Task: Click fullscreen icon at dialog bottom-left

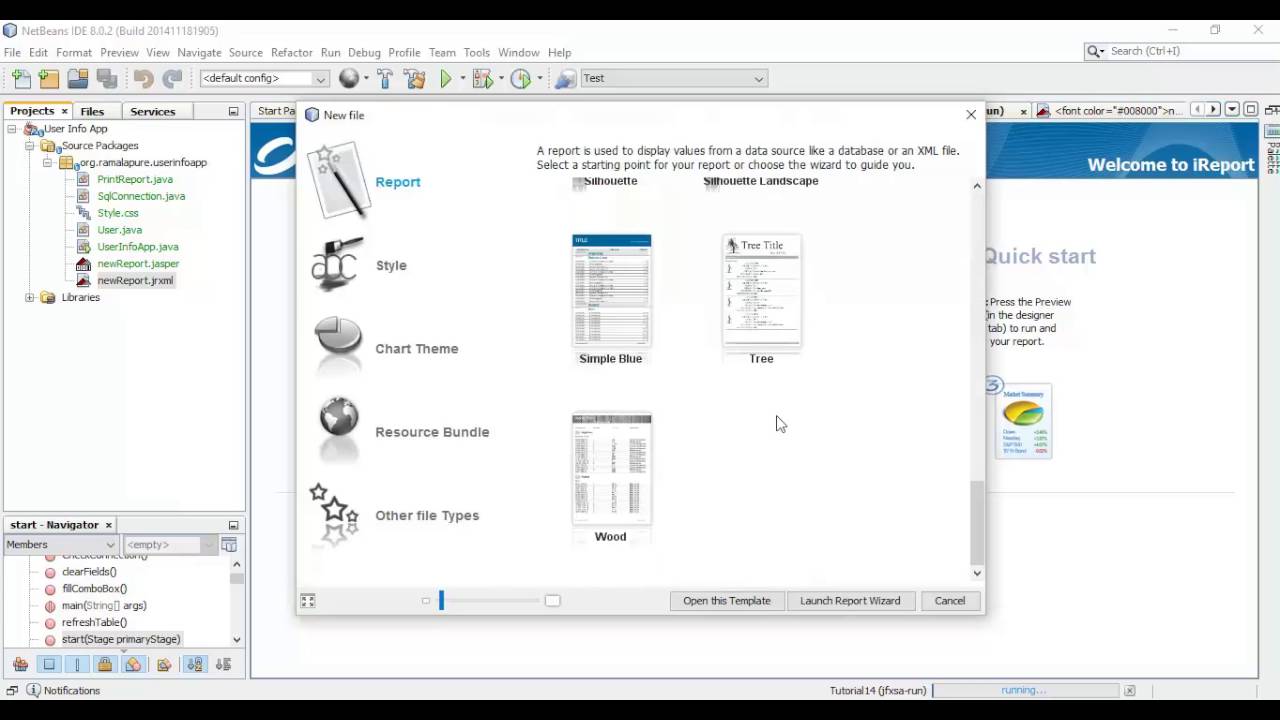Action: [308, 601]
